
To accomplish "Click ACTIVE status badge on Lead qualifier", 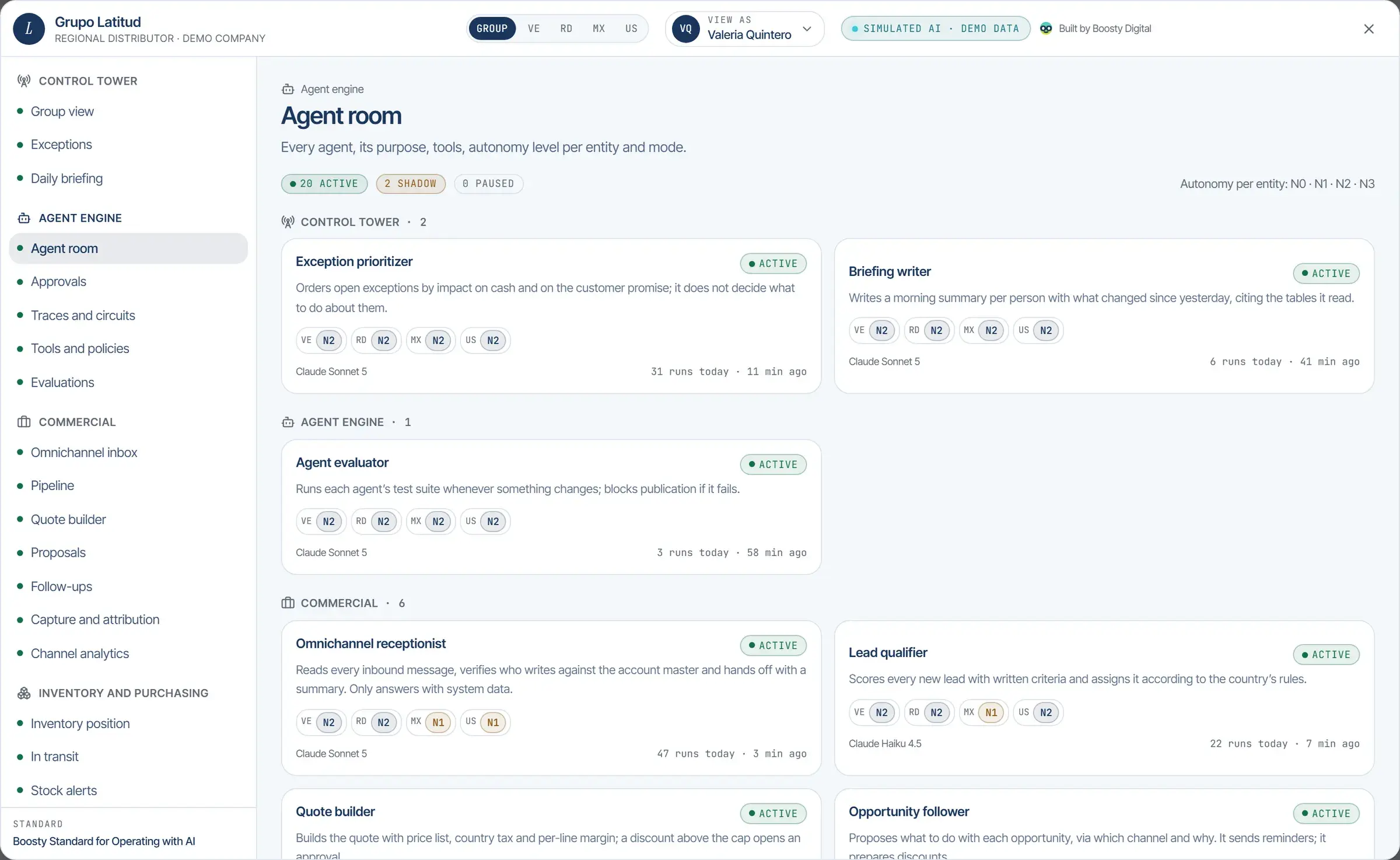I will (x=1326, y=655).
